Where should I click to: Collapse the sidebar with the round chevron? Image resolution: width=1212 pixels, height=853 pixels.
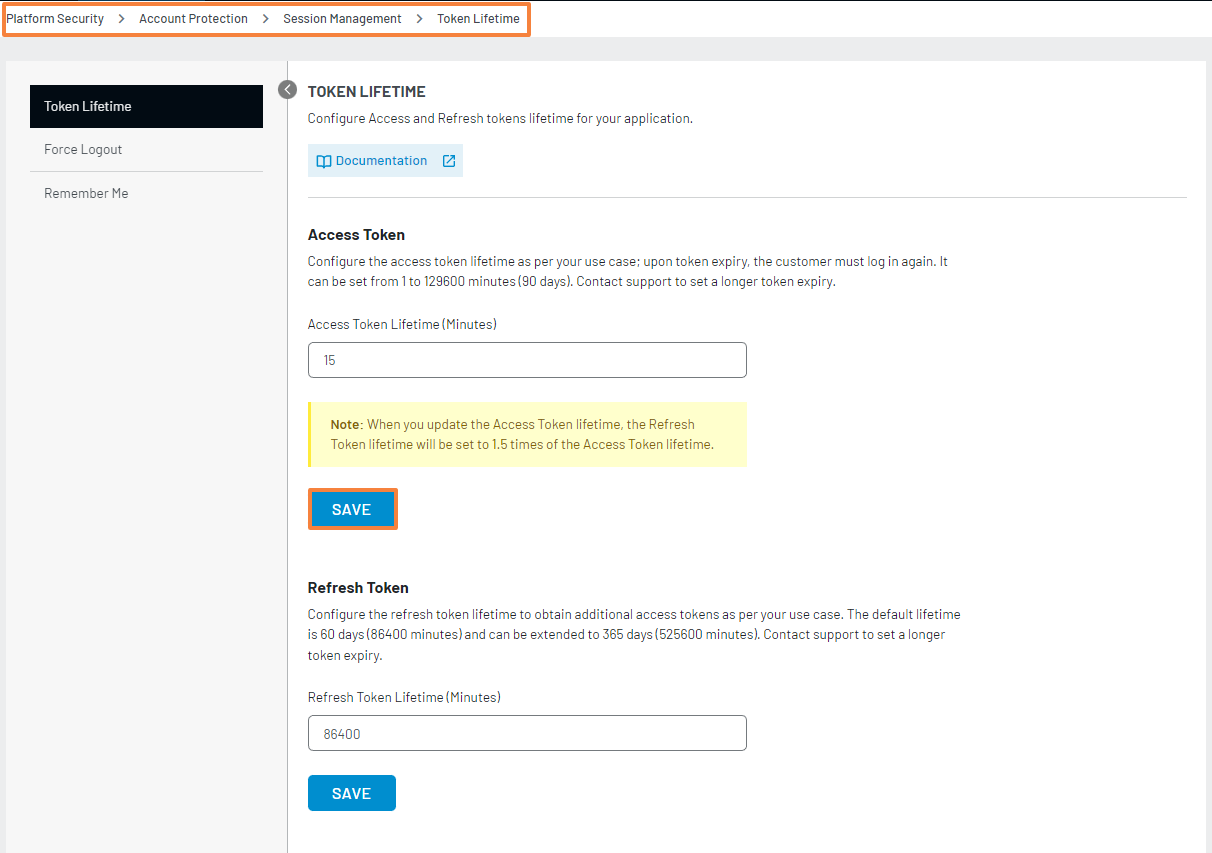(288, 90)
